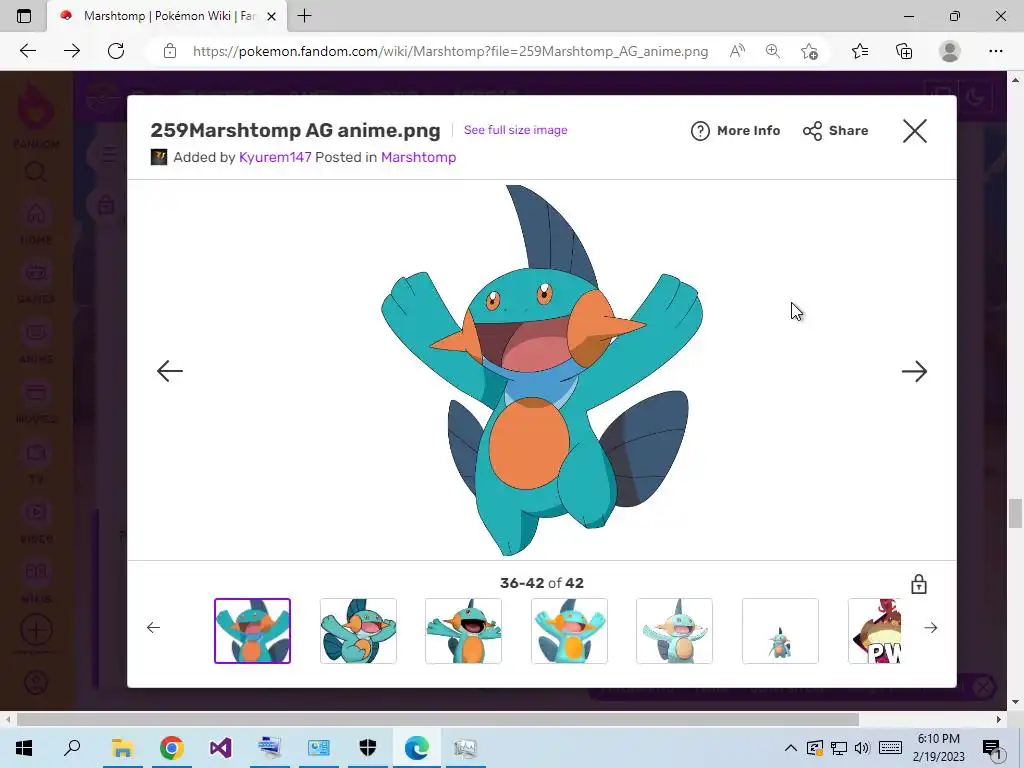
Task: Select the first highlighted Marshtomp thumbnail
Action: pyautogui.click(x=252, y=631)
